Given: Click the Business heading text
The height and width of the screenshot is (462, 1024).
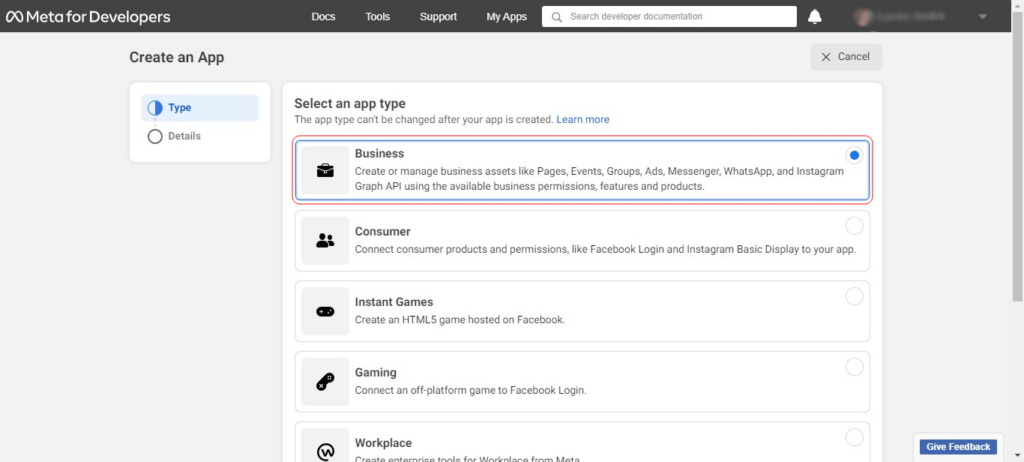Looking at the screenshot, I should (379, 154).
